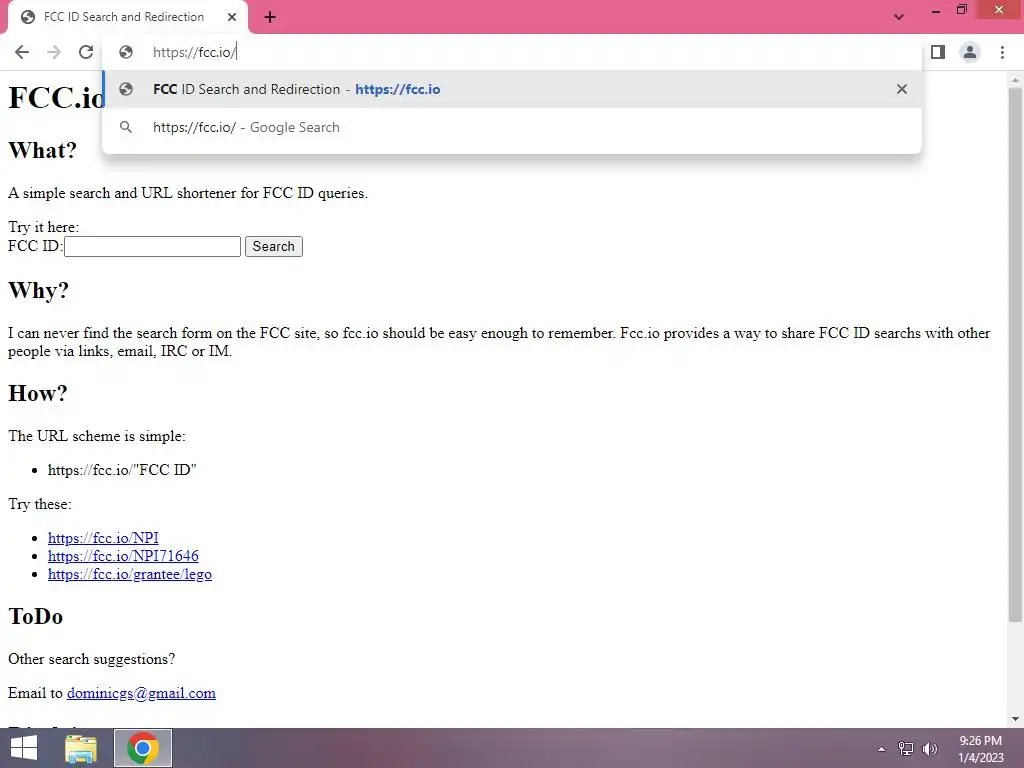The image size is (1024, 768).
Task: Click the FCC ID text input field
Action: pyautogui.click(x=153, y=246)
